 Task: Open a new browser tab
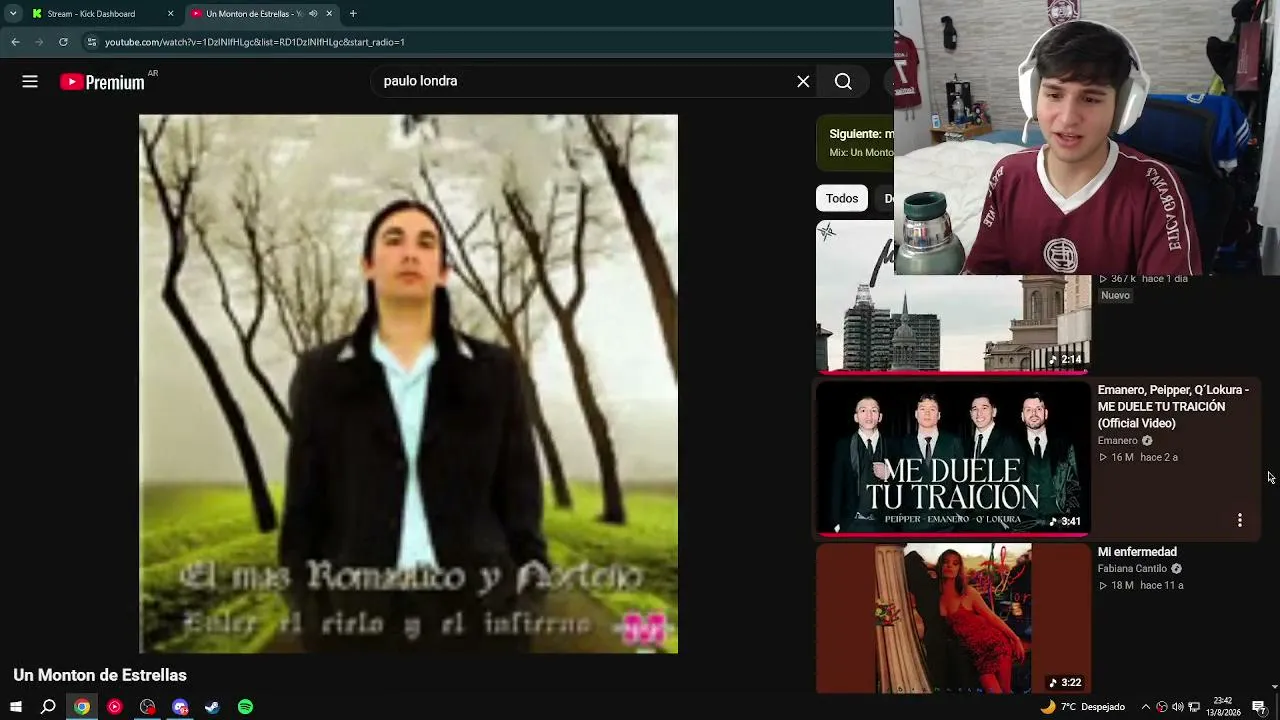[353, 14]
